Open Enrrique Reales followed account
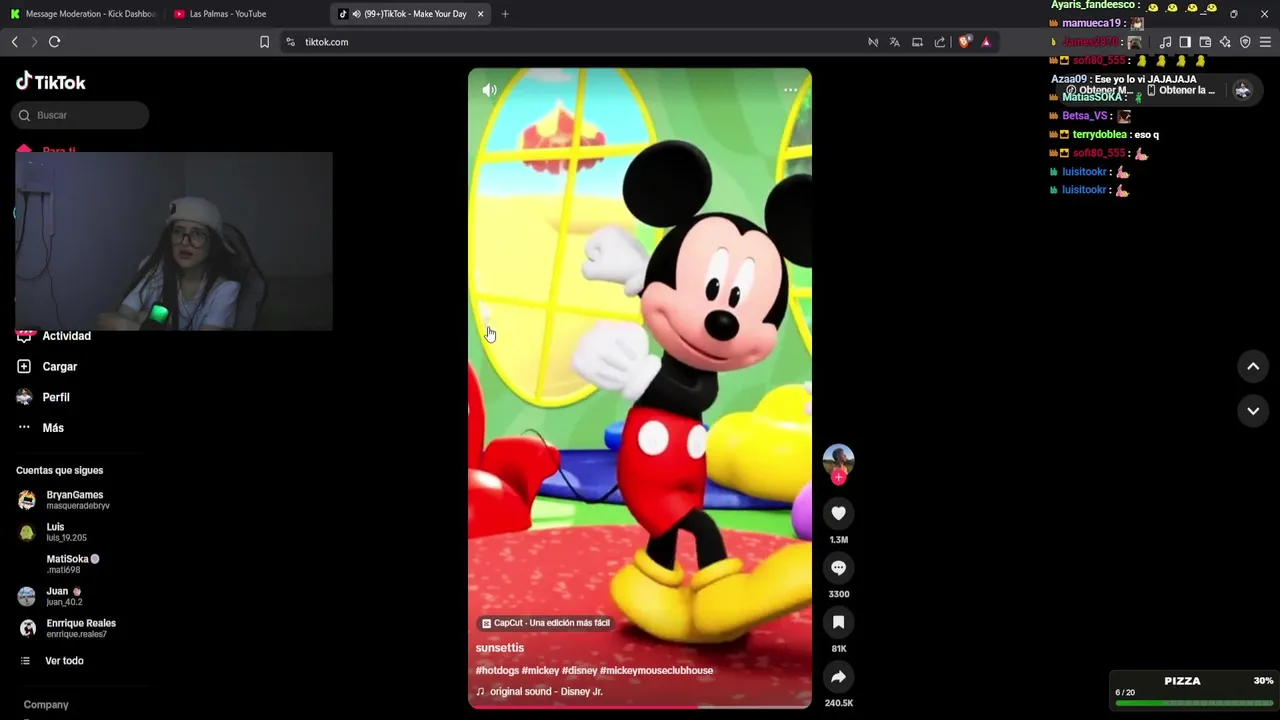The width and height of the screenshot is (1280, 720). 67,628
